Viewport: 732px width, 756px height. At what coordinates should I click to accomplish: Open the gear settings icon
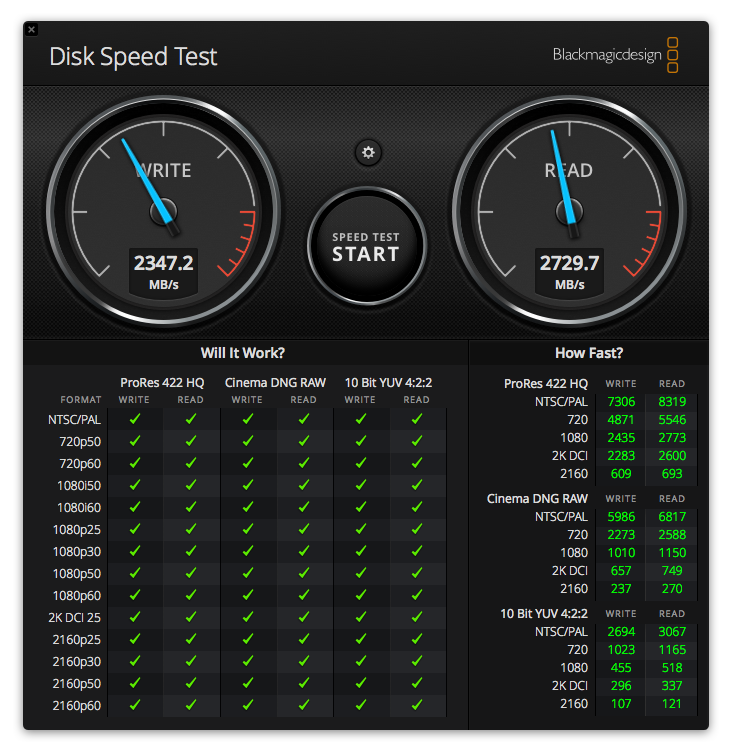tap(368, 152)
